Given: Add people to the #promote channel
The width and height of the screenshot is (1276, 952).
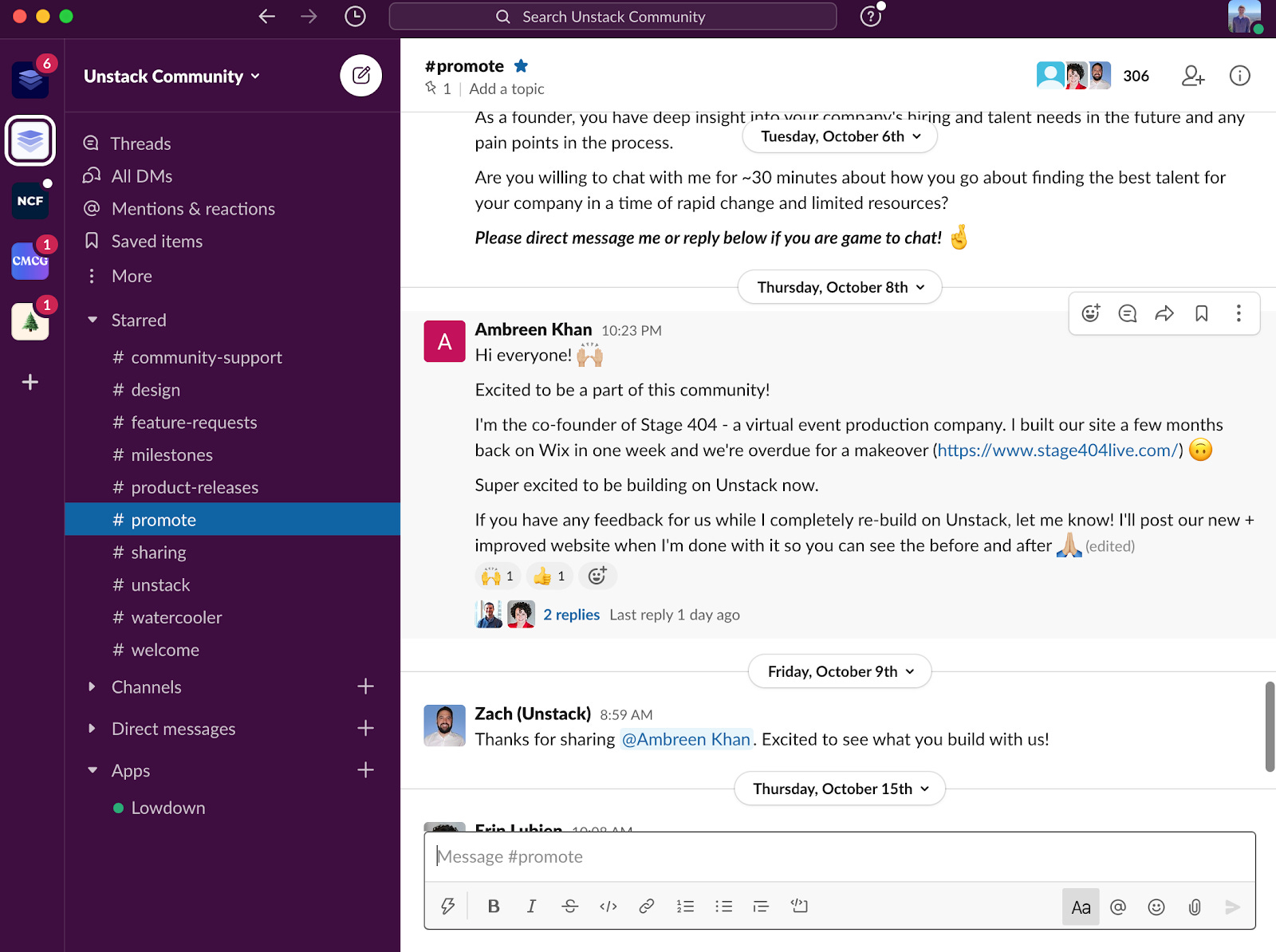Looking at the screenshot, I should 1193,76.
